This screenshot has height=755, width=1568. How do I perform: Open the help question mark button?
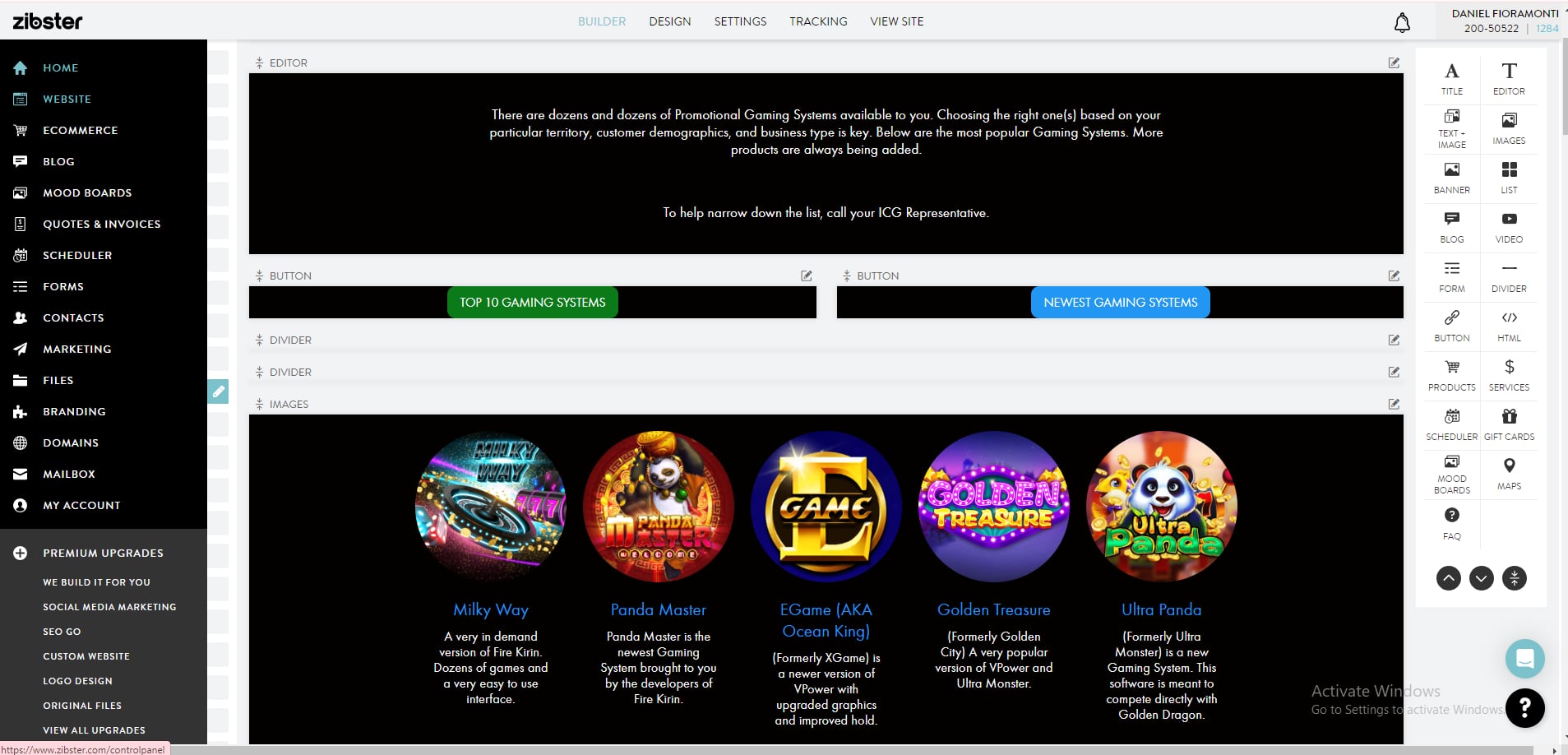click(1525, 708)
